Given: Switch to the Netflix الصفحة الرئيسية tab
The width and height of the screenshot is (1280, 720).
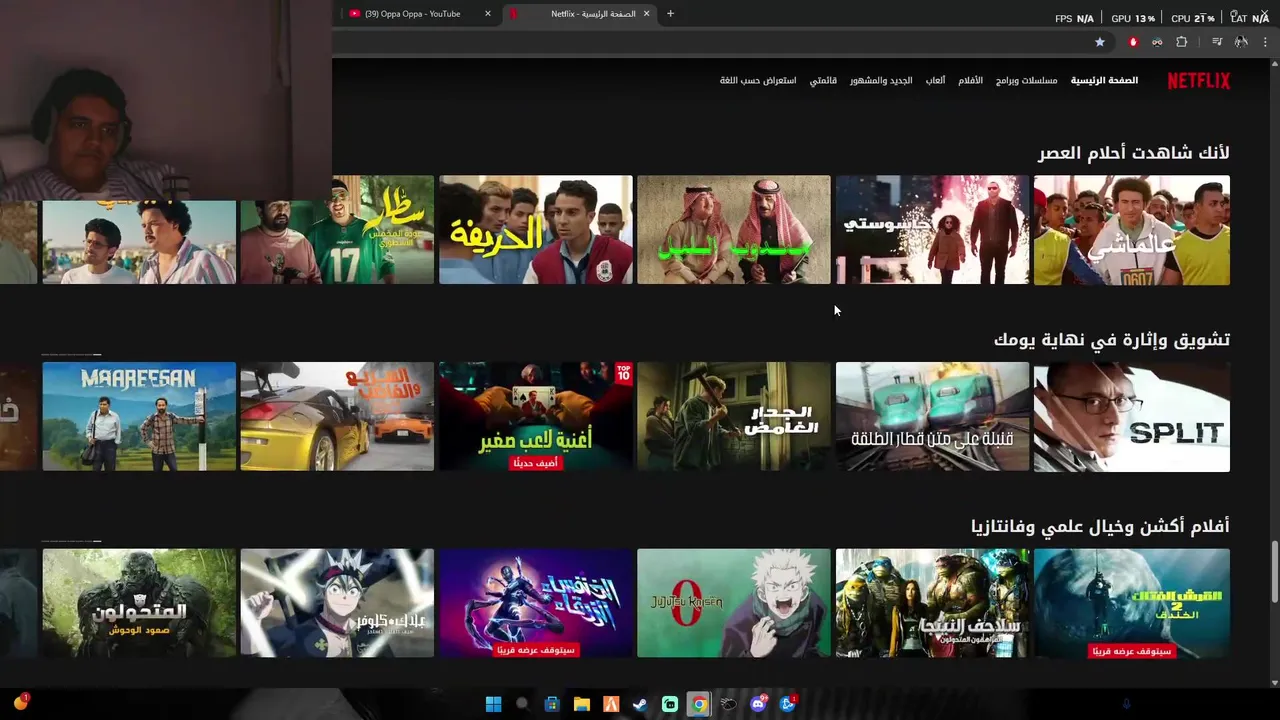Looking at the screenshot, I should point(580,14).
